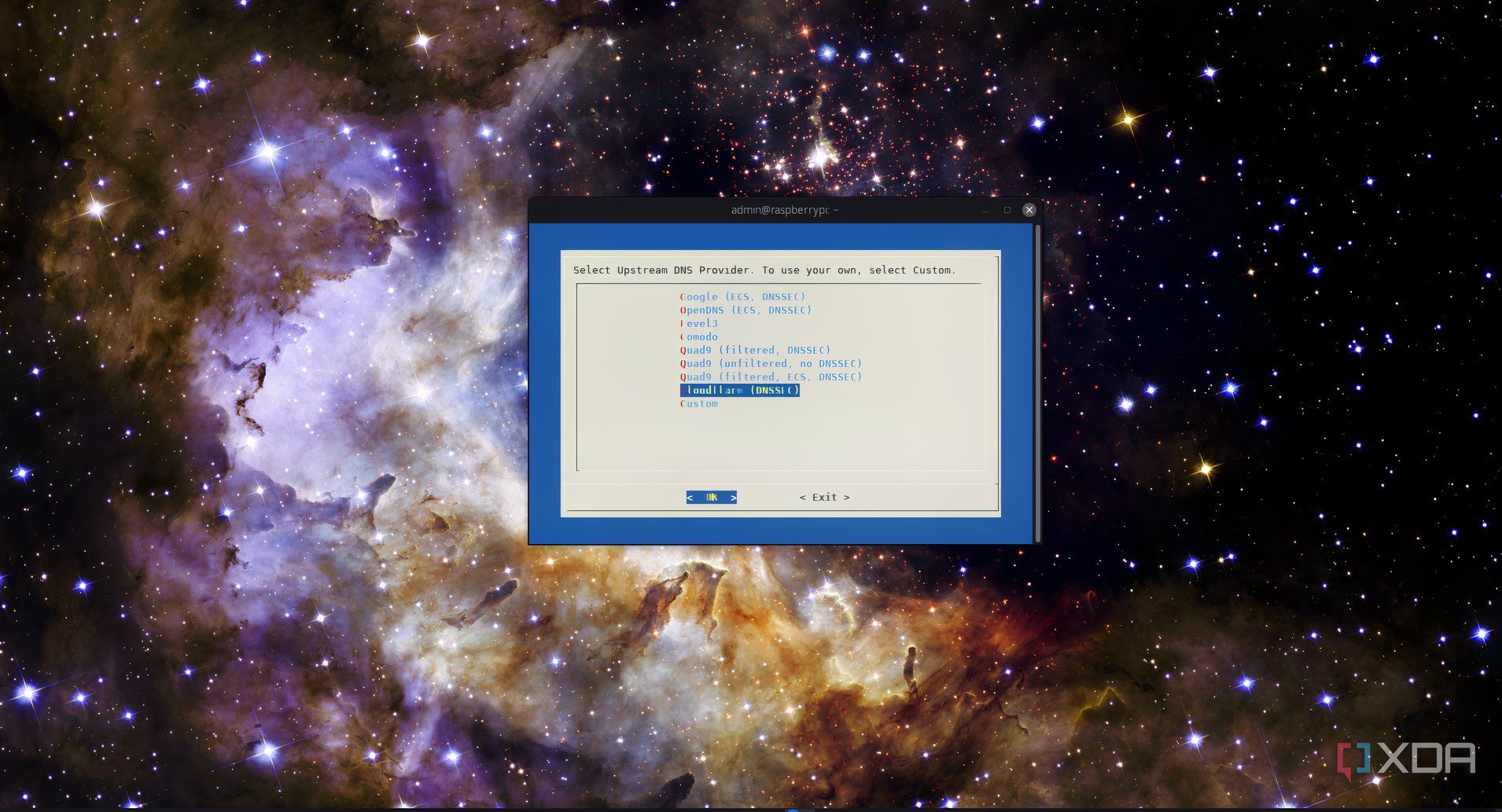1502x812 pixels.
Task: Select Quad9 (filtered, ECS, DNSSEC)
Action: (771, 377)
